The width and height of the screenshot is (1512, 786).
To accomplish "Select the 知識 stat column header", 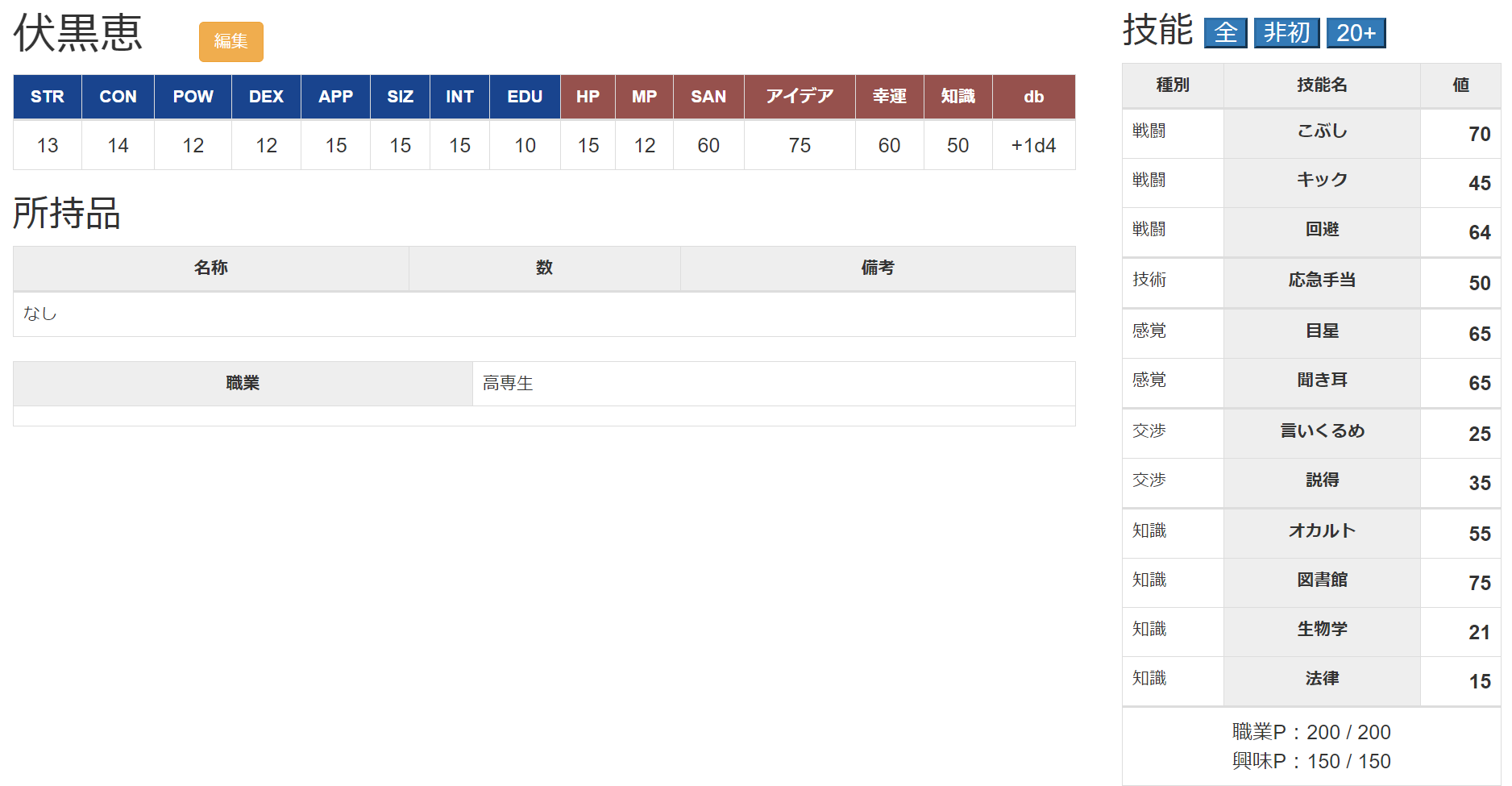I will (958, 97).
